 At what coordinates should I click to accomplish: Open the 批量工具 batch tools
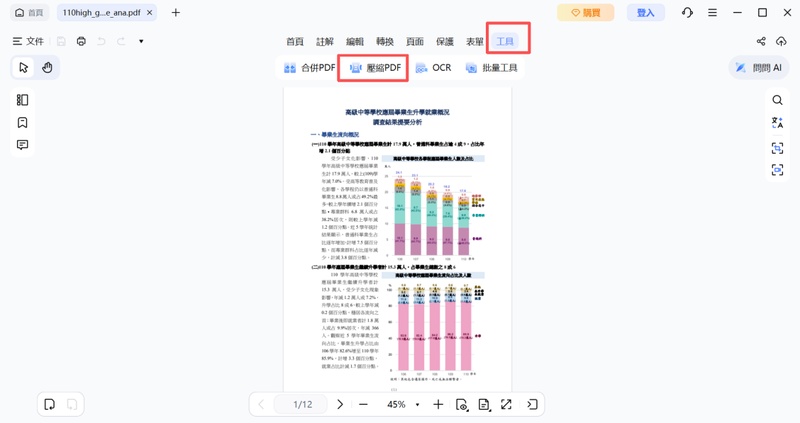[492, 68]
